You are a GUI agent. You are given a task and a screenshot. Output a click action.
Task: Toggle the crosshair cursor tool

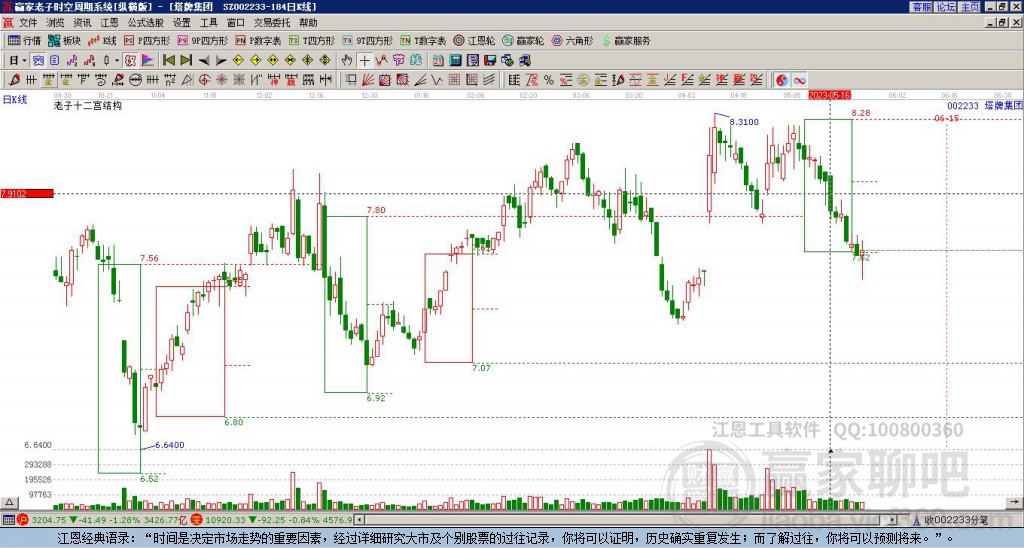click(364, 61)
